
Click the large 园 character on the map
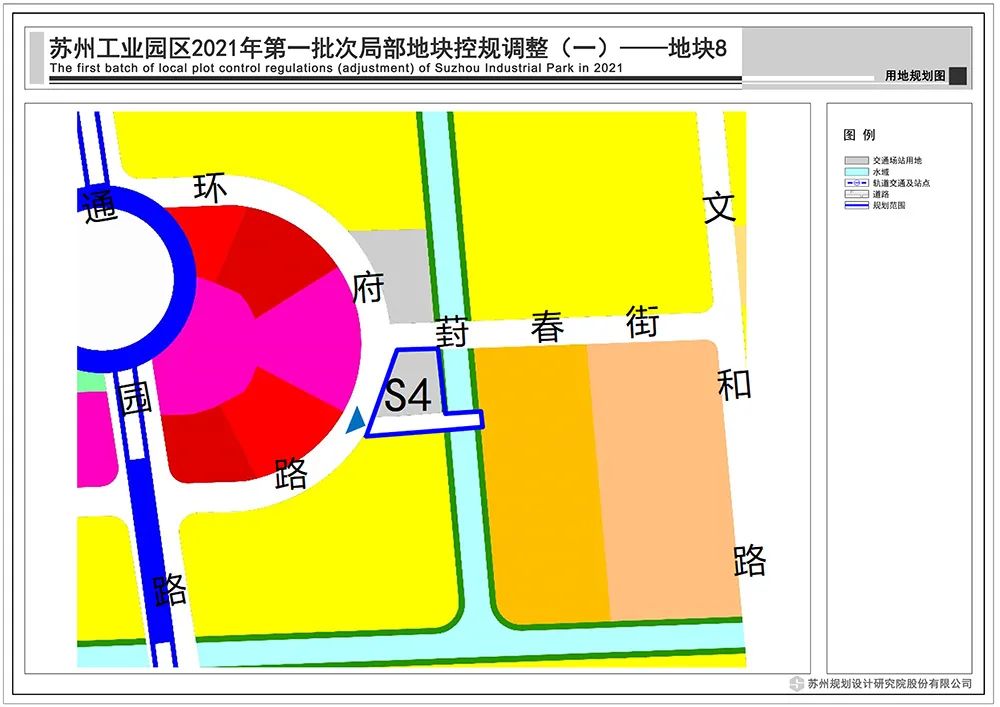[x=135, y=398]
